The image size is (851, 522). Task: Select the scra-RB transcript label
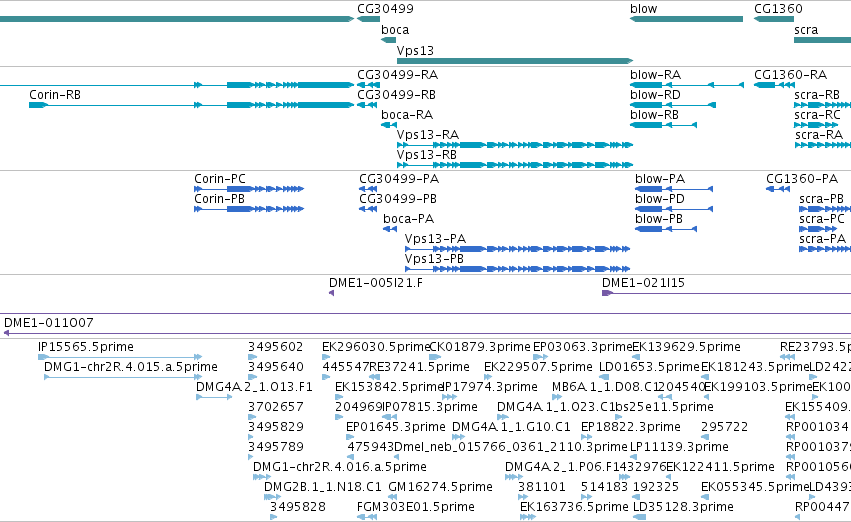[x=817, y=95]
